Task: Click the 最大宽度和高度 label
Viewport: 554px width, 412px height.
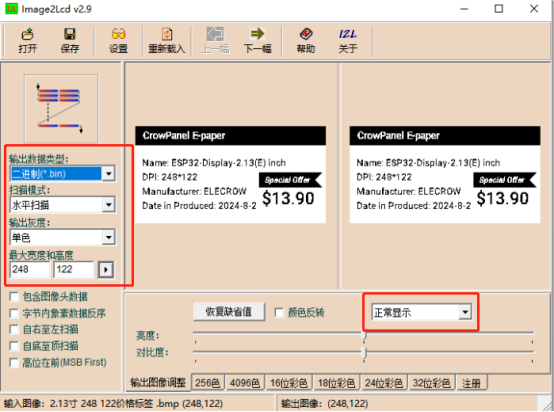Action: (41, 255)
